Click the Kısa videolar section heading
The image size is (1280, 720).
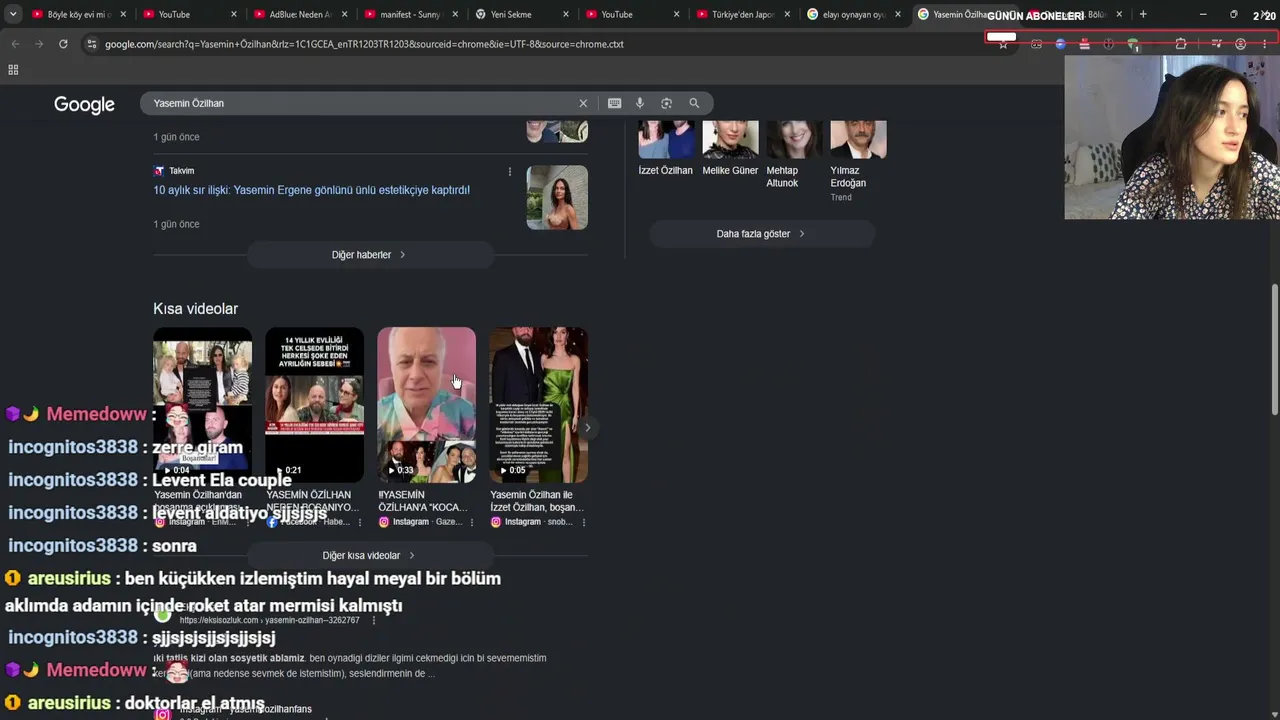(195, 309)
